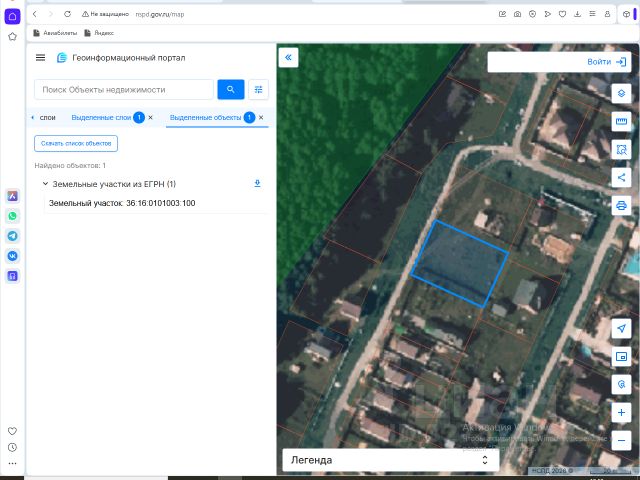Open the Яндекс bookmark
Screen dimensions: 640x480
[x=99, y=33]
